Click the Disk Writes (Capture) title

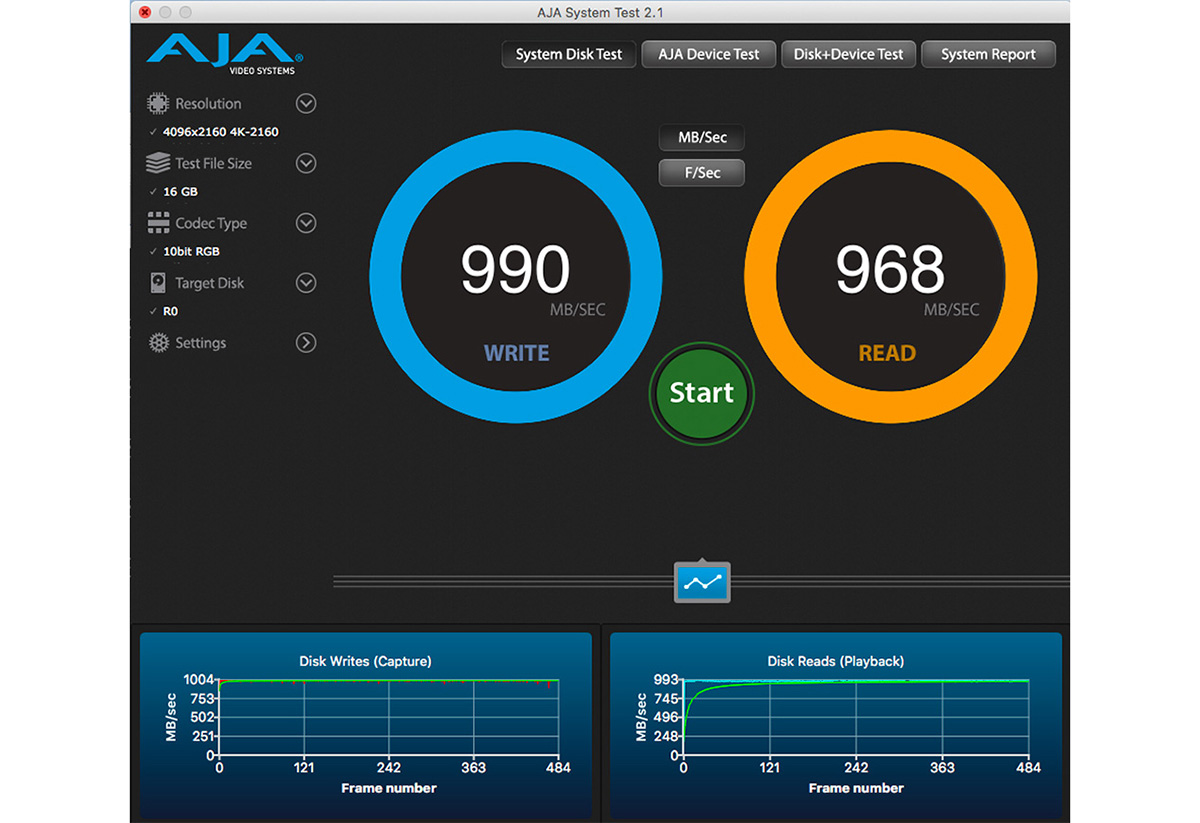coord(365,661)
